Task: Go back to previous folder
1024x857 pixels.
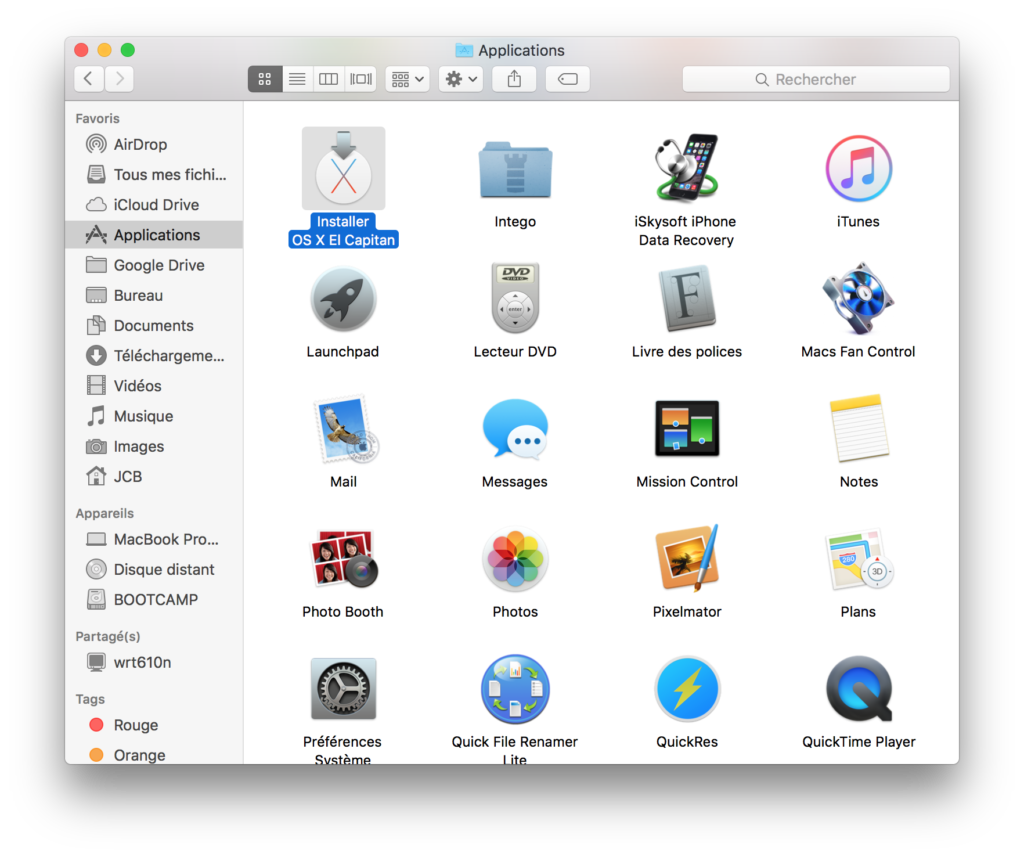Action: click(89, 79)
